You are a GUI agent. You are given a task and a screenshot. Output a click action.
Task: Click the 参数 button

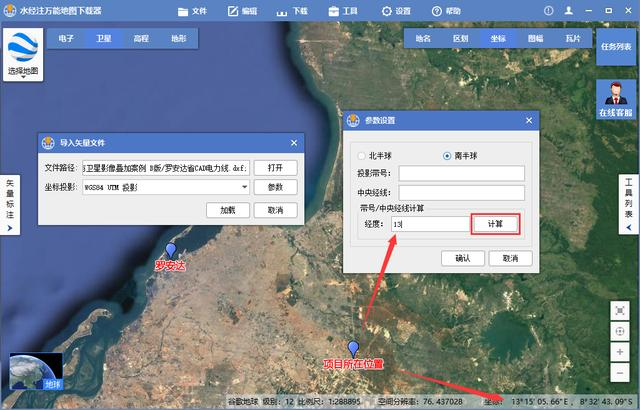click(x=276, y=187)
